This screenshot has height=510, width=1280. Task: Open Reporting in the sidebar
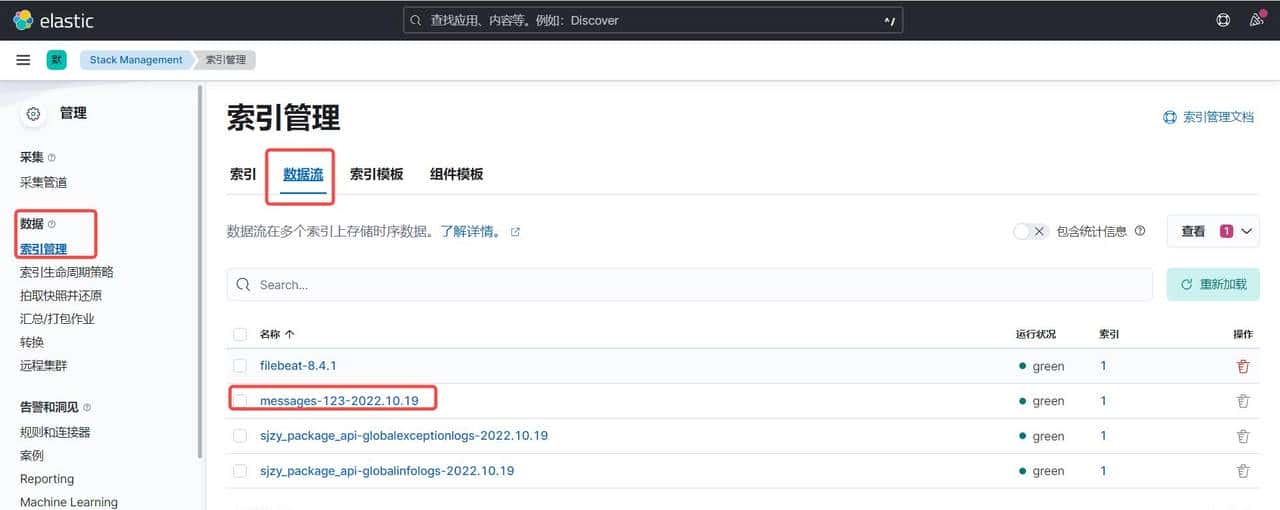(47, 479)
